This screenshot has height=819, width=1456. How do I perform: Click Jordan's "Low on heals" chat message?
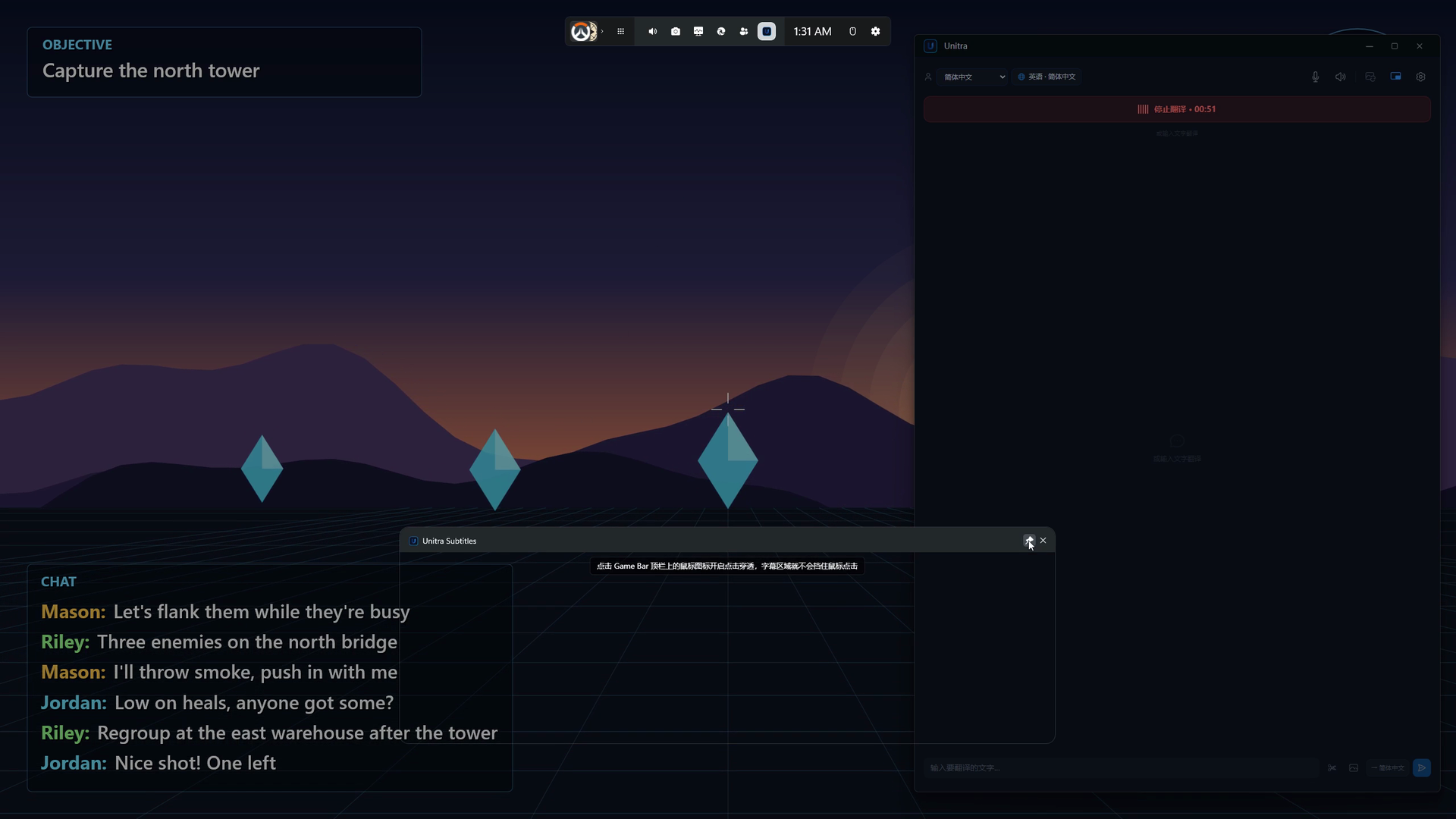218,703
